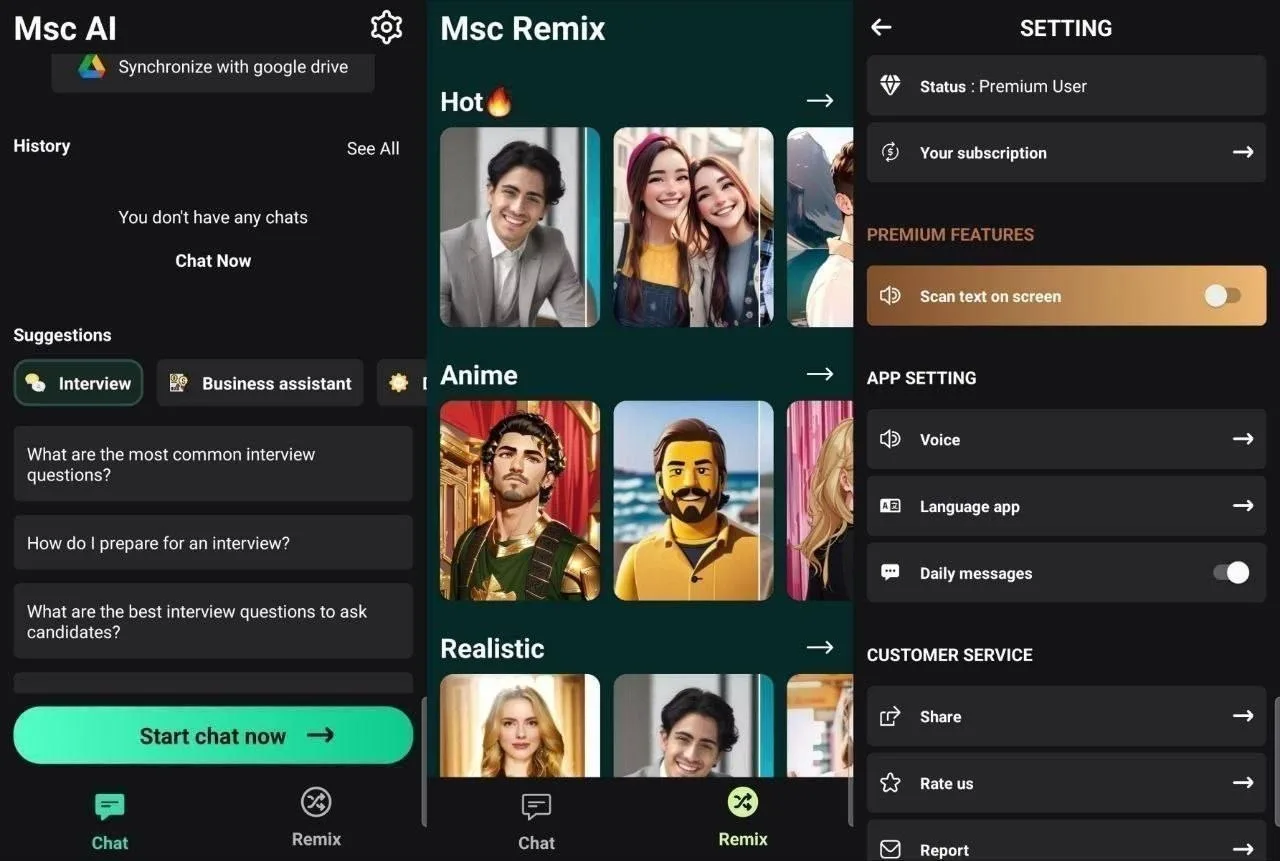Click the "You don't have any chats" message

(x=213, y=217)
